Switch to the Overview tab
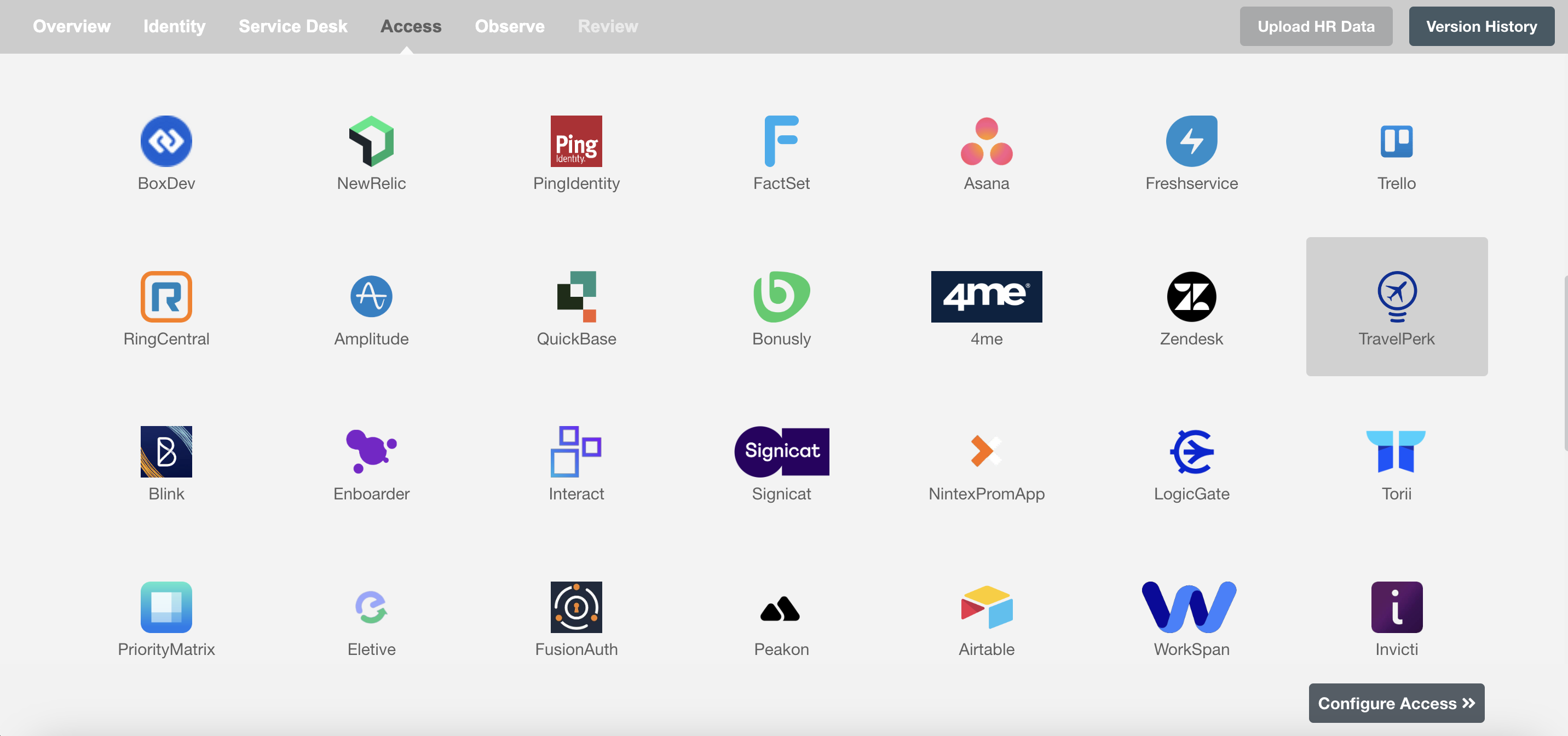 [x=71, y=26]
